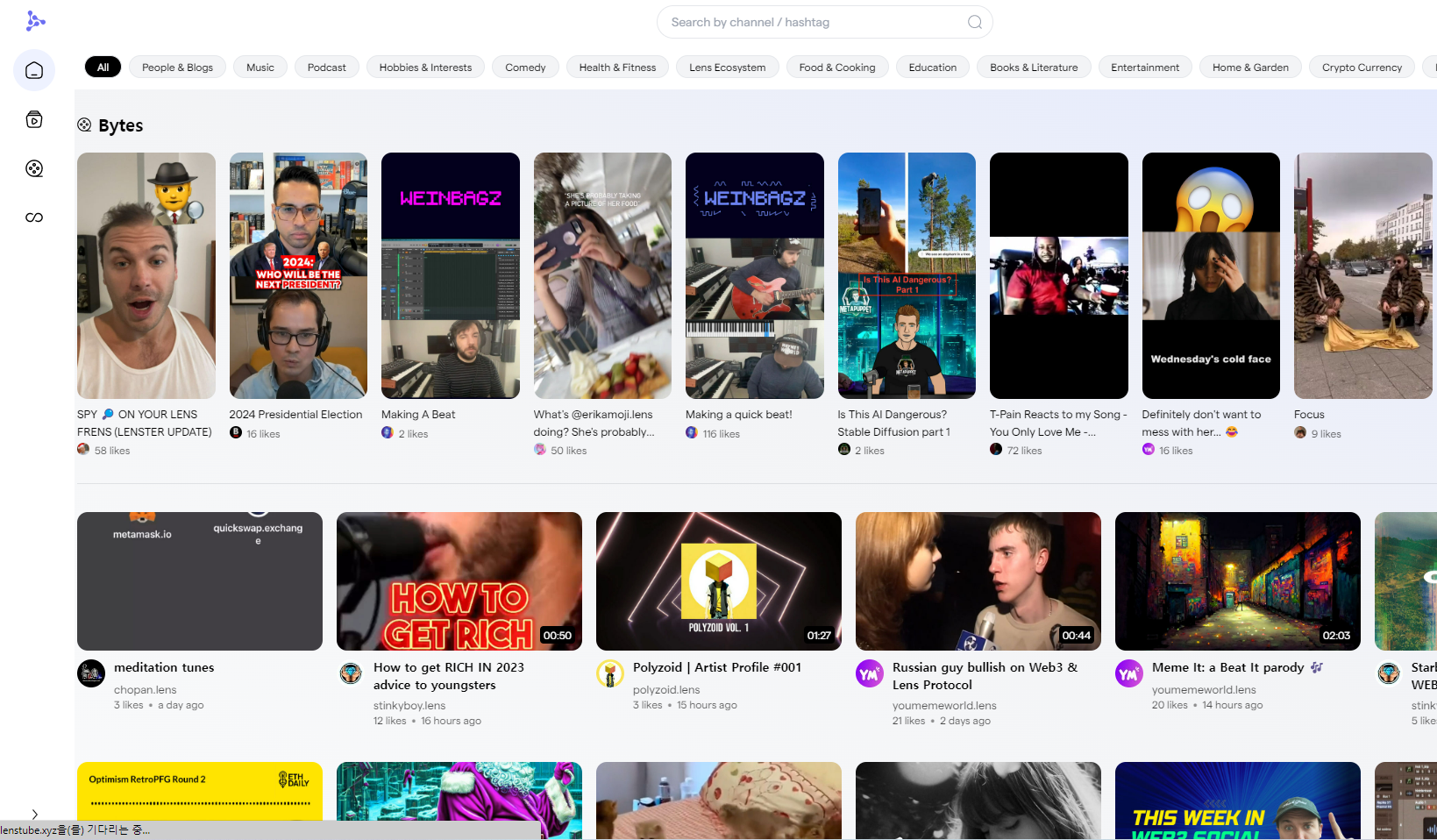This screenshot has height=840, width=1437.
Task: Visit the chopan.lens channel link
Action: click(146, 690)
